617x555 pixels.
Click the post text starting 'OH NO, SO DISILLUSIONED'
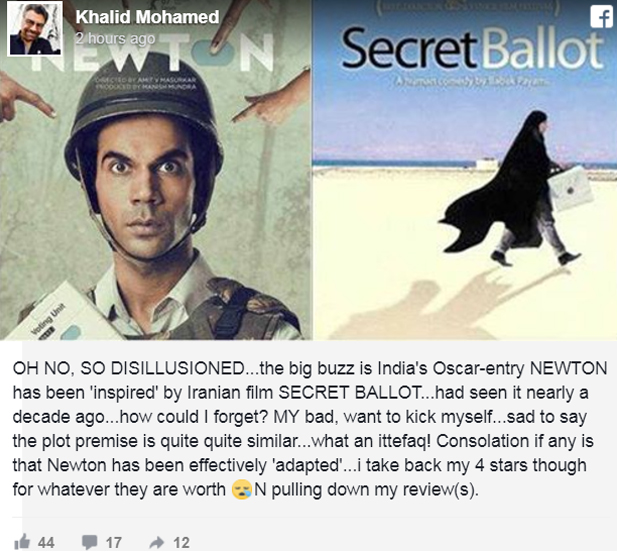pos(310,429)
